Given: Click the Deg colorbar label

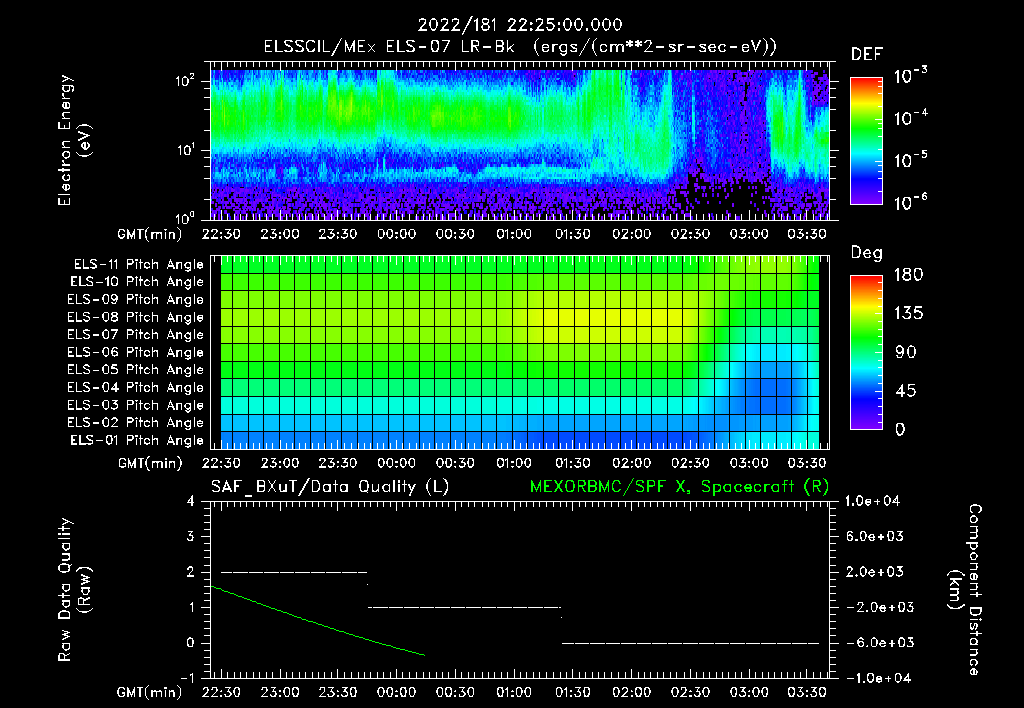Looking at the screenshot, I should point(867,253).
